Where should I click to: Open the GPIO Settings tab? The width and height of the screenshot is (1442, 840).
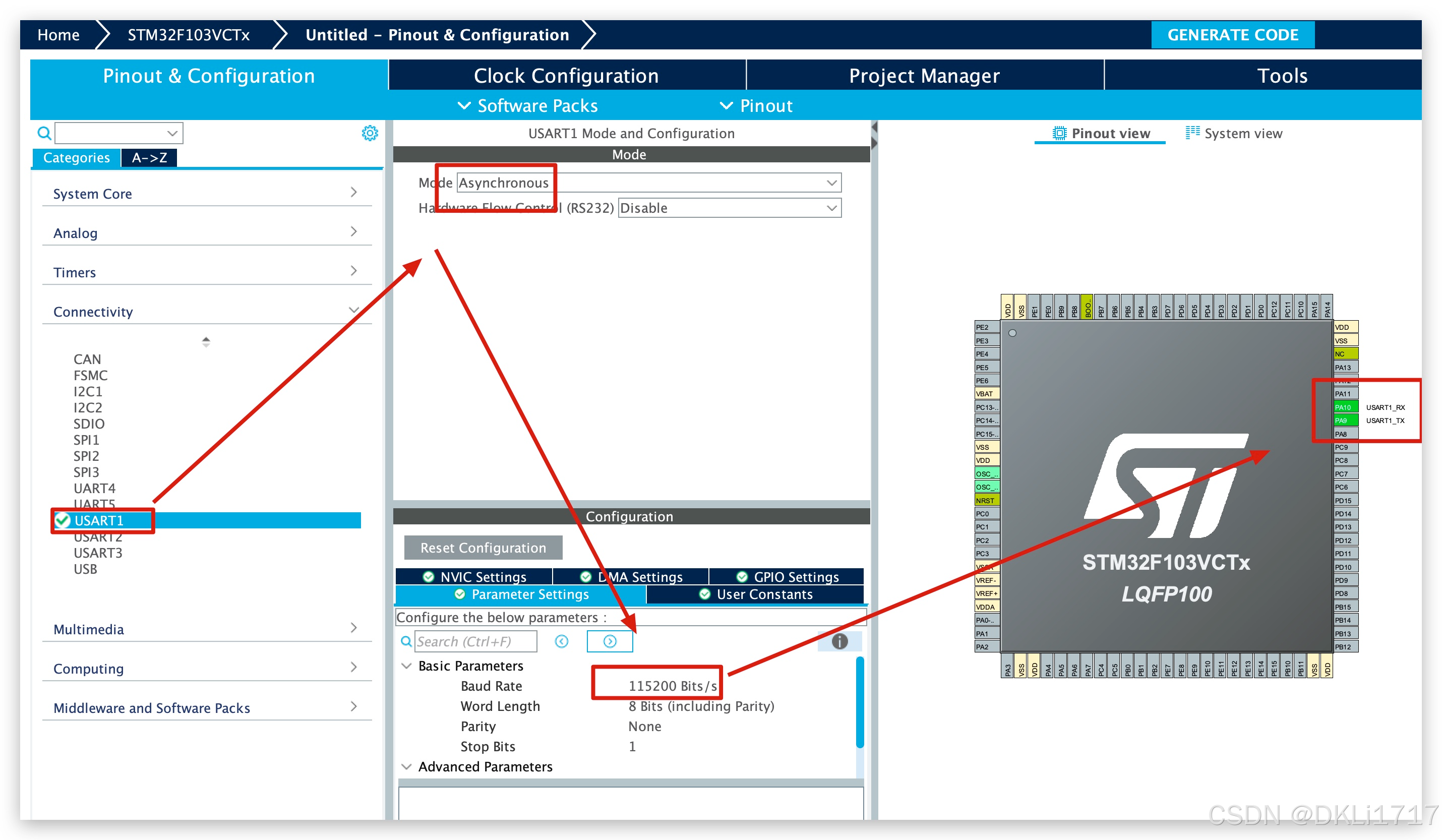pos(787,577)
